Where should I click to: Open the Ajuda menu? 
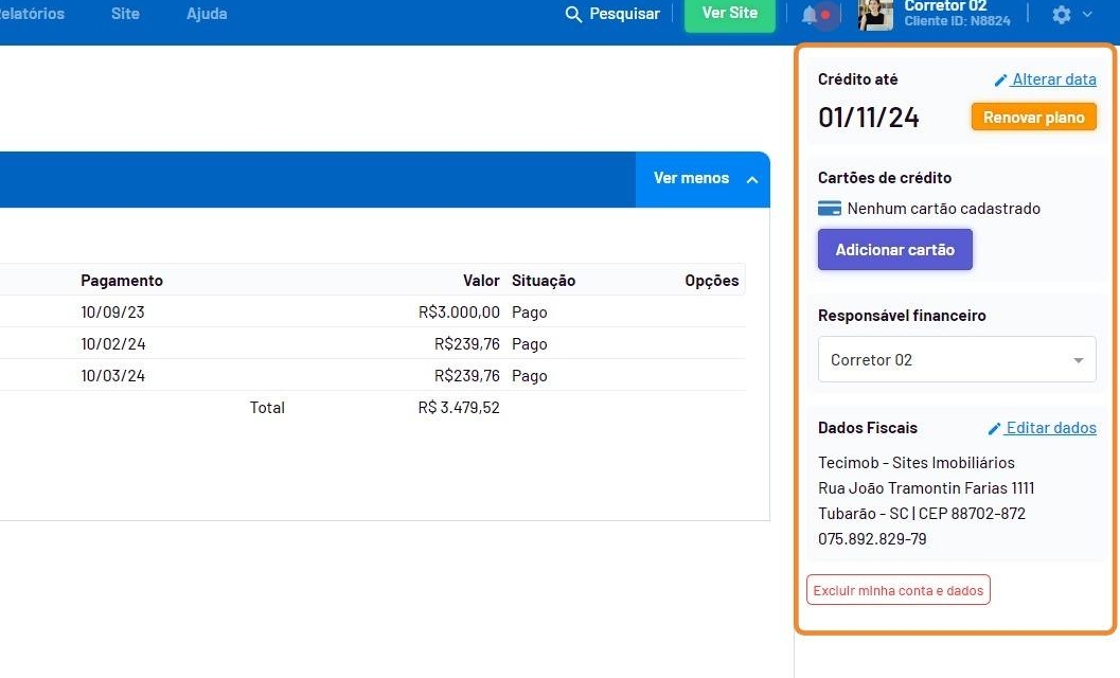point(206,14)
